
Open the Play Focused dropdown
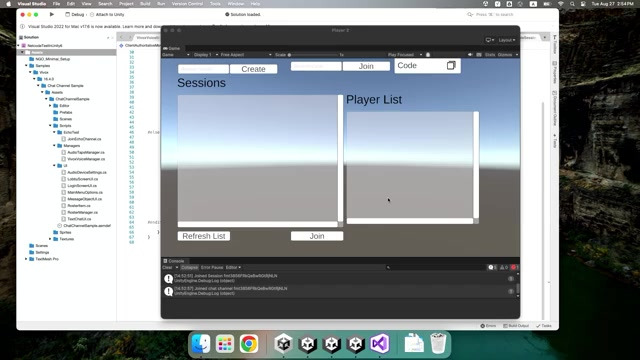click(x=405, y=54)
